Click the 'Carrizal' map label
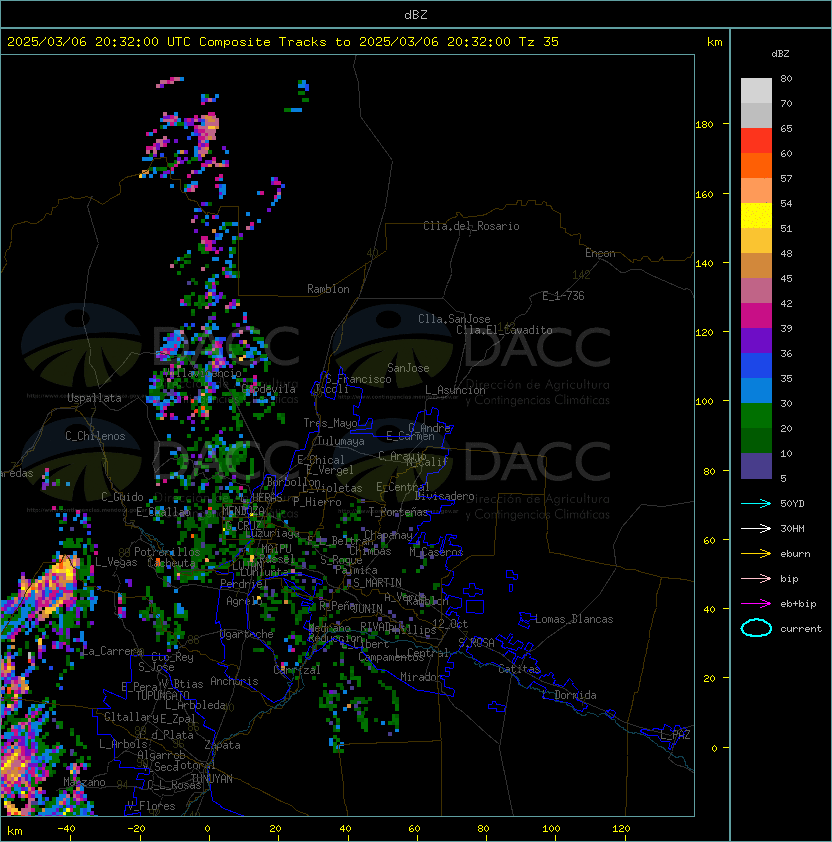Screen dimensions: 832x842 click(x=297, y=670)
